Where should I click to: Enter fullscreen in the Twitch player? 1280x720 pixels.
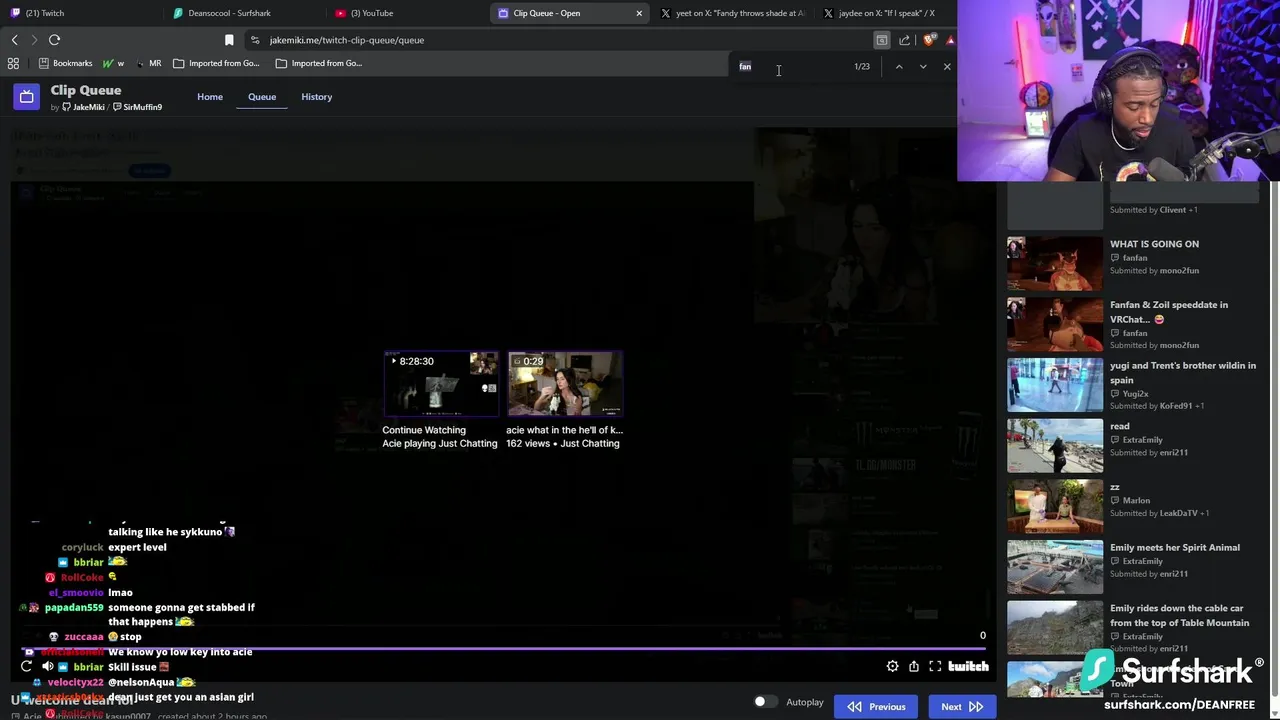tap(935, 666)
